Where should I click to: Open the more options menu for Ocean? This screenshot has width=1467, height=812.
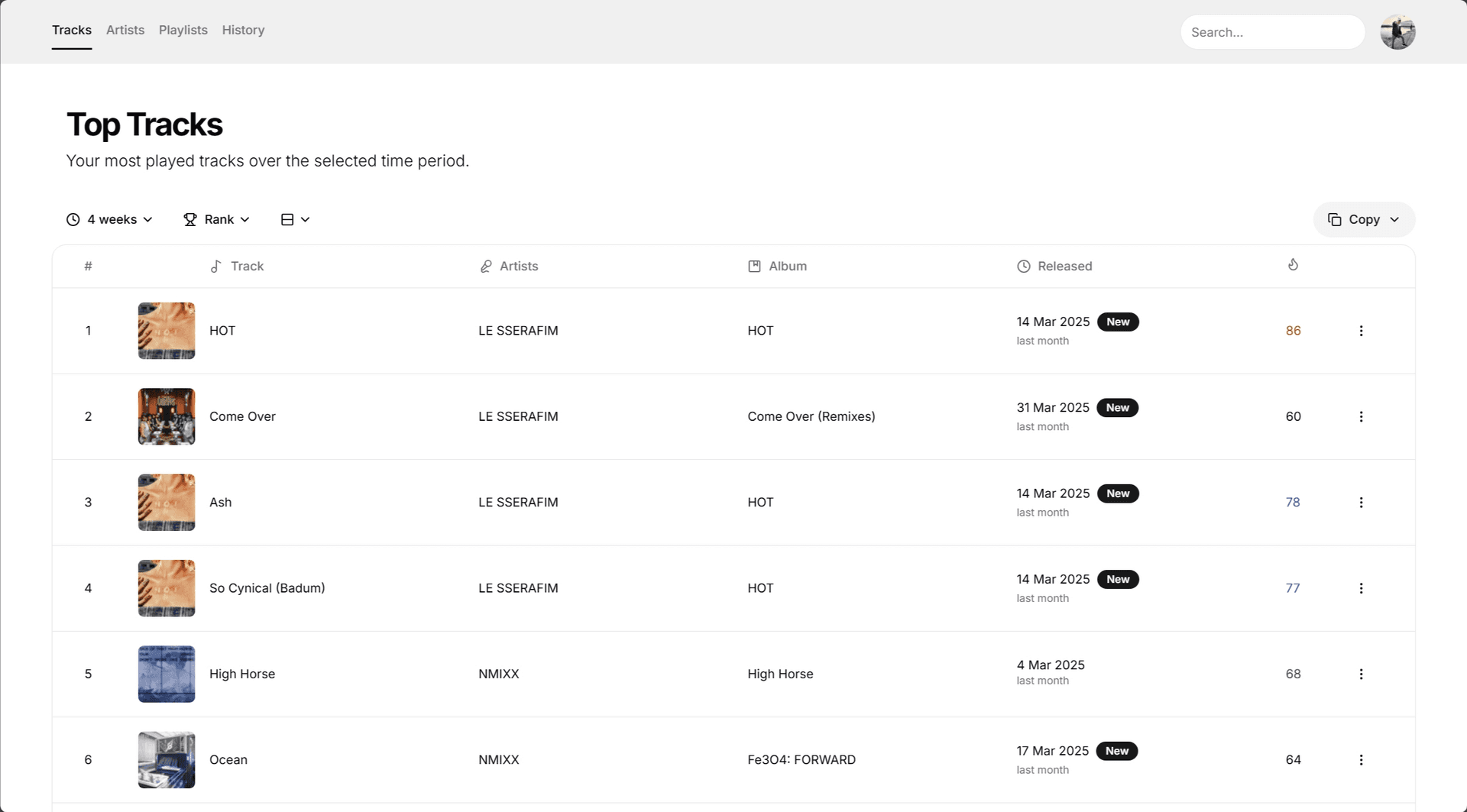coord(1361,760)
